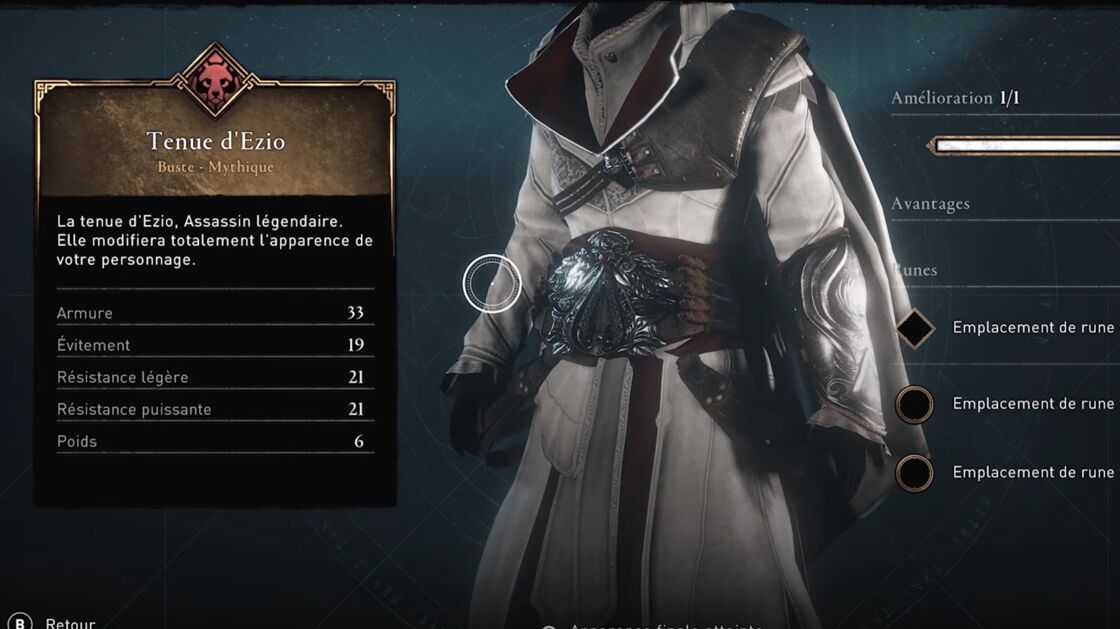
Task: Select the Résistance puissante stat row
Action: (215, 409)
